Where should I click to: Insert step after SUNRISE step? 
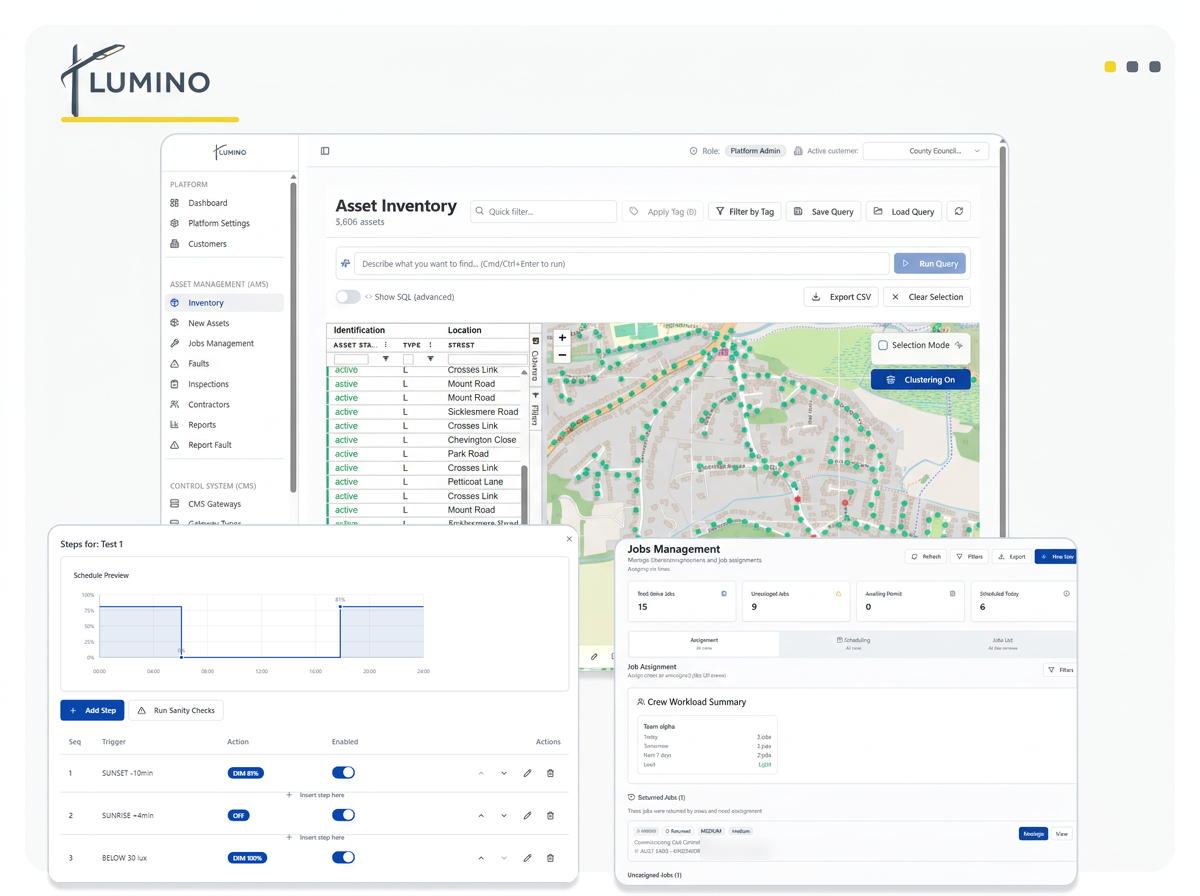click(x=315, y=837)
